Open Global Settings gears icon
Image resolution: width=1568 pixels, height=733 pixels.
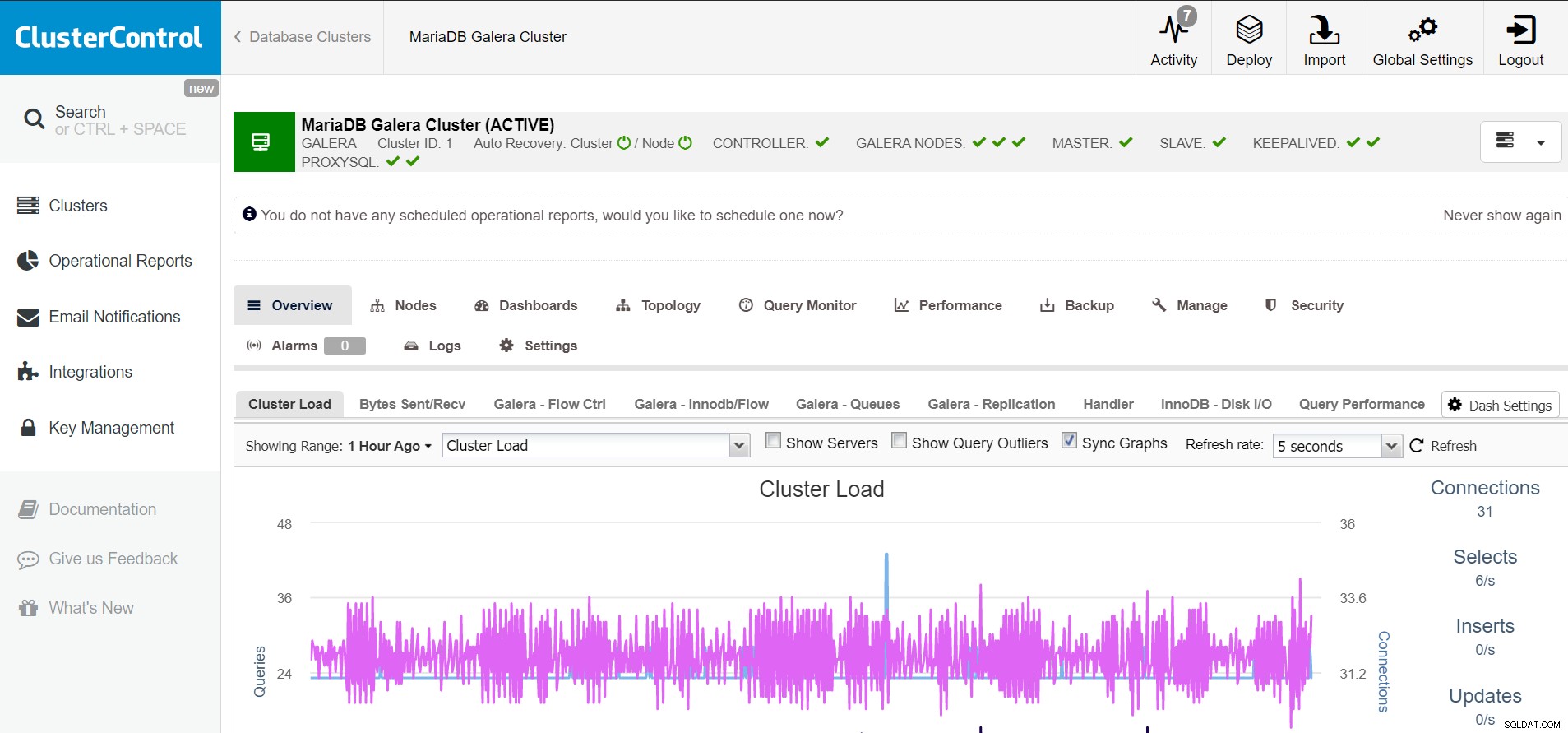coord(1422,30)
